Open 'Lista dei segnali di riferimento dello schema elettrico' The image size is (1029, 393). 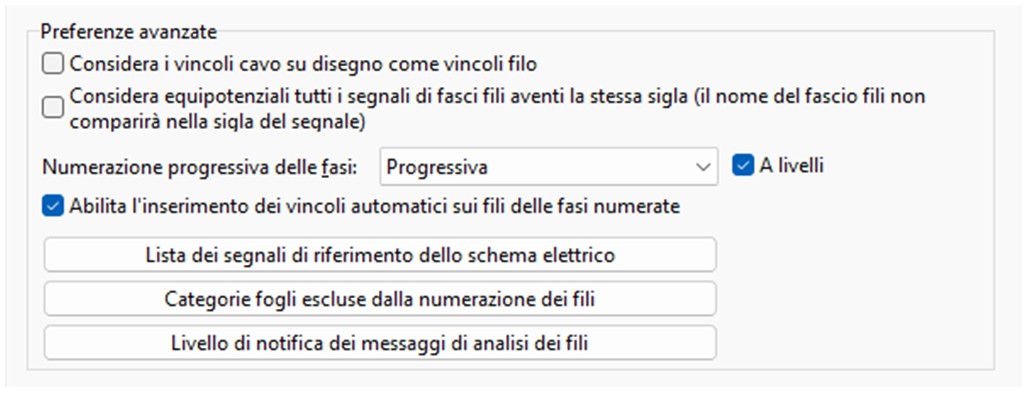pyautogui.click(x=380, y=255)
